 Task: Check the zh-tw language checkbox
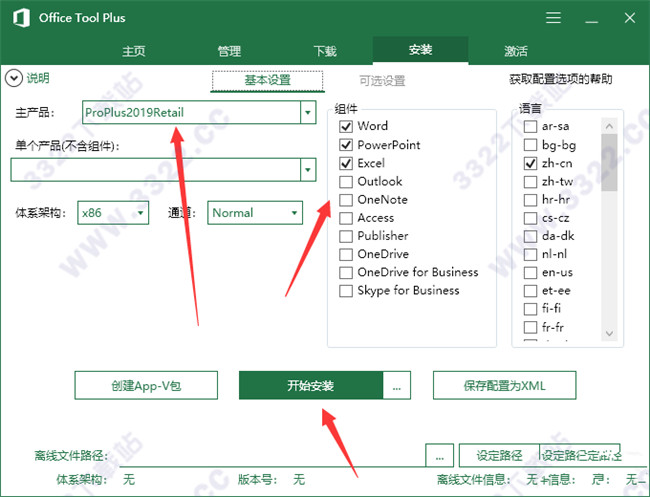530,182
